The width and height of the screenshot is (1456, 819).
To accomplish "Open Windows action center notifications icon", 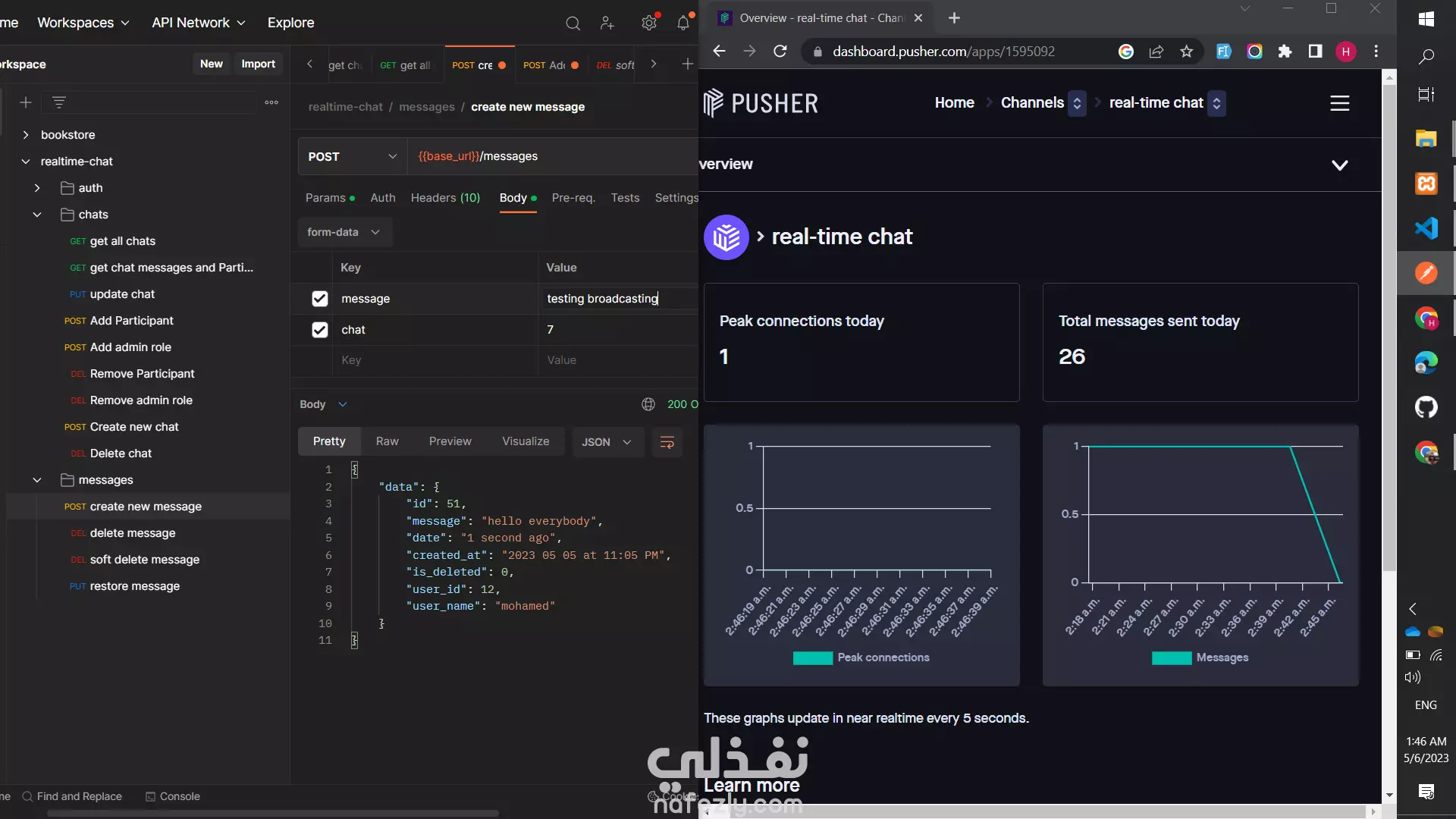I will point(1426,792).
